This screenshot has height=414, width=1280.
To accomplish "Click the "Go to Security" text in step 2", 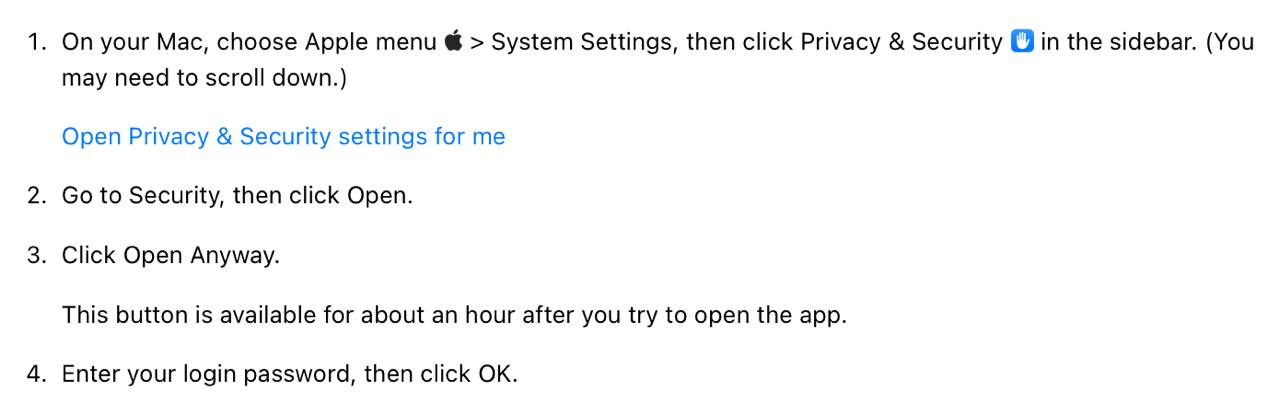I will pos(141,196).
